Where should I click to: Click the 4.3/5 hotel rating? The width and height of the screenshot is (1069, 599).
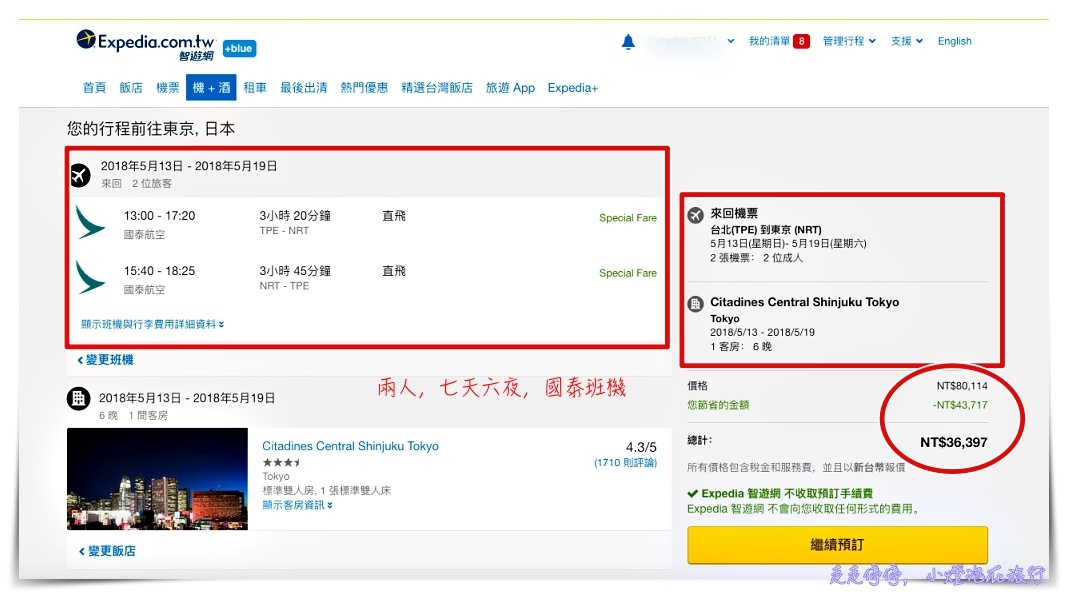pyautogui.click(x=641, y=448)
